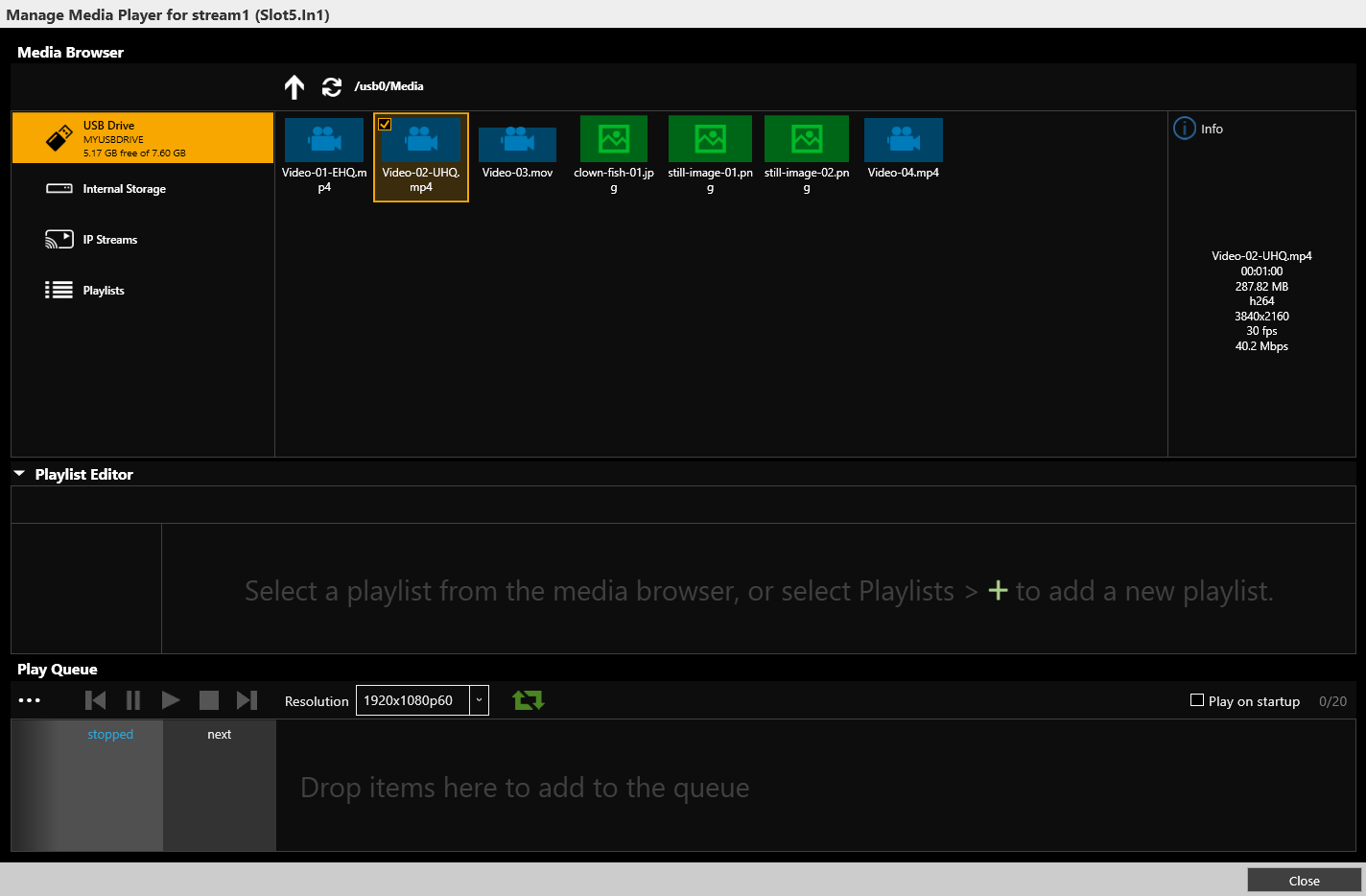This screenshot has width=1366, height=896.
Task: Select the clown-fish-01.jpg thumbnail
Action: click(614, 140)
